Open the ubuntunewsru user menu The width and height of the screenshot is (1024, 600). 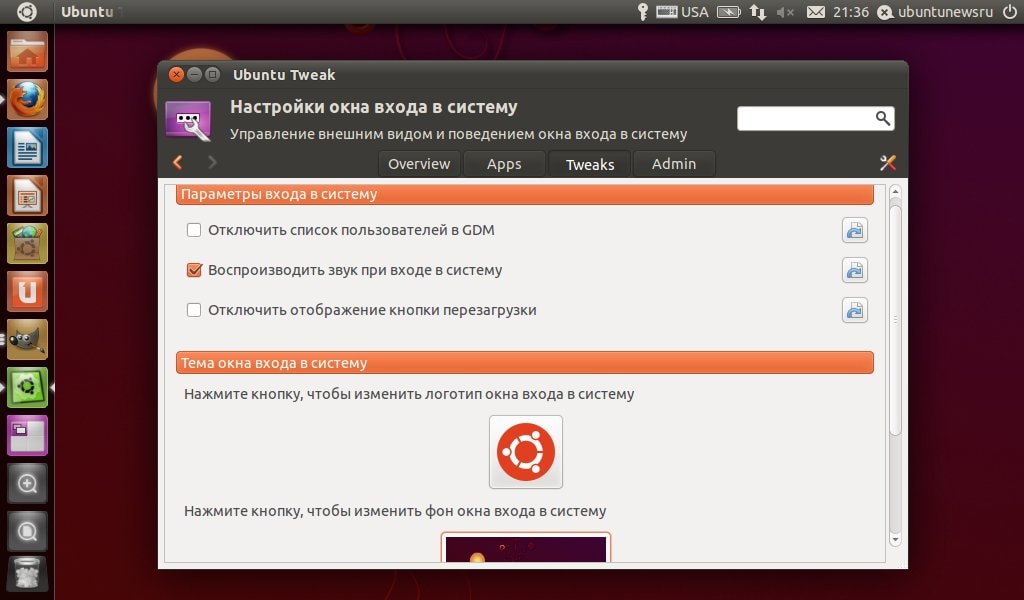tap(935, 12)
